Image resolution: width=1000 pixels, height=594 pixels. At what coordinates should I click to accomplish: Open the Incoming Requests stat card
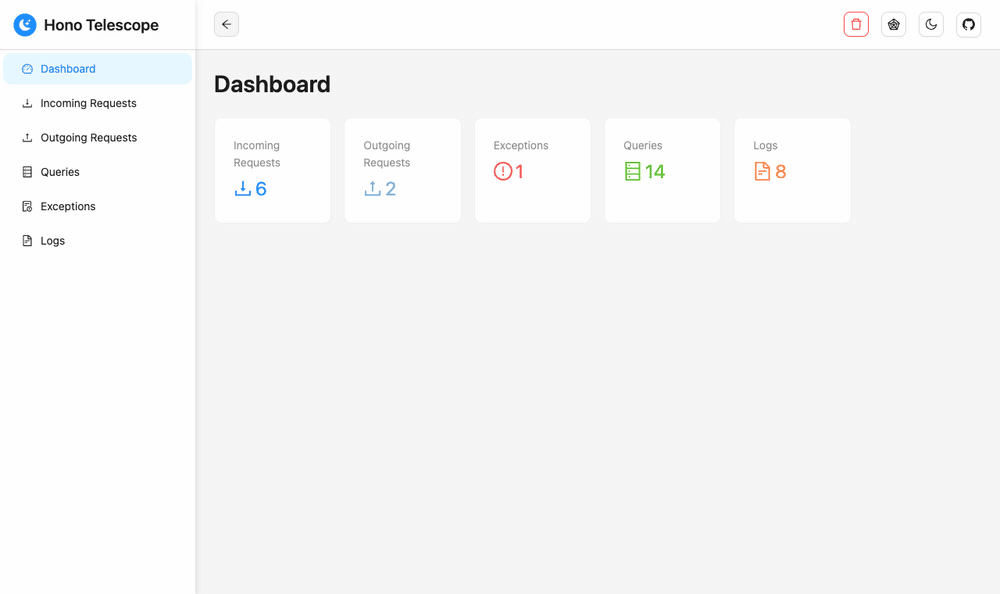click(x=272, y=170)
